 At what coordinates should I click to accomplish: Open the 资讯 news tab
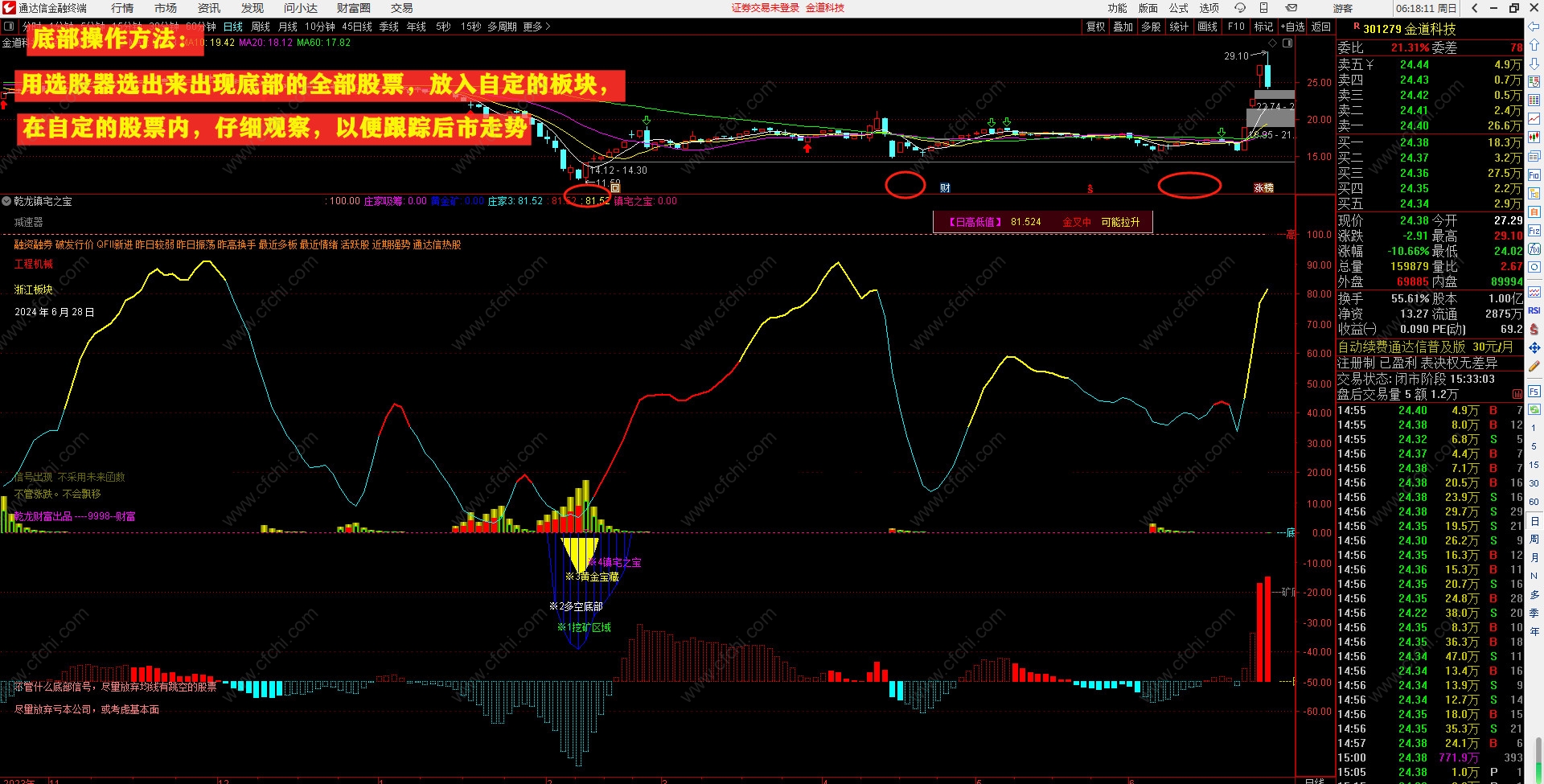[x=209, y=8]
